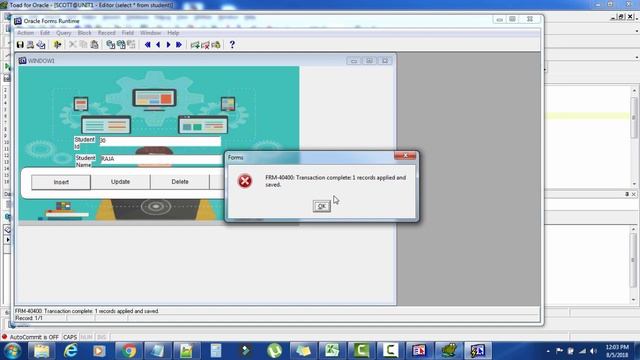This screenshot has width=640, height=360.
Task: Go to previous record arrow
Action: (x=158, y=44)
